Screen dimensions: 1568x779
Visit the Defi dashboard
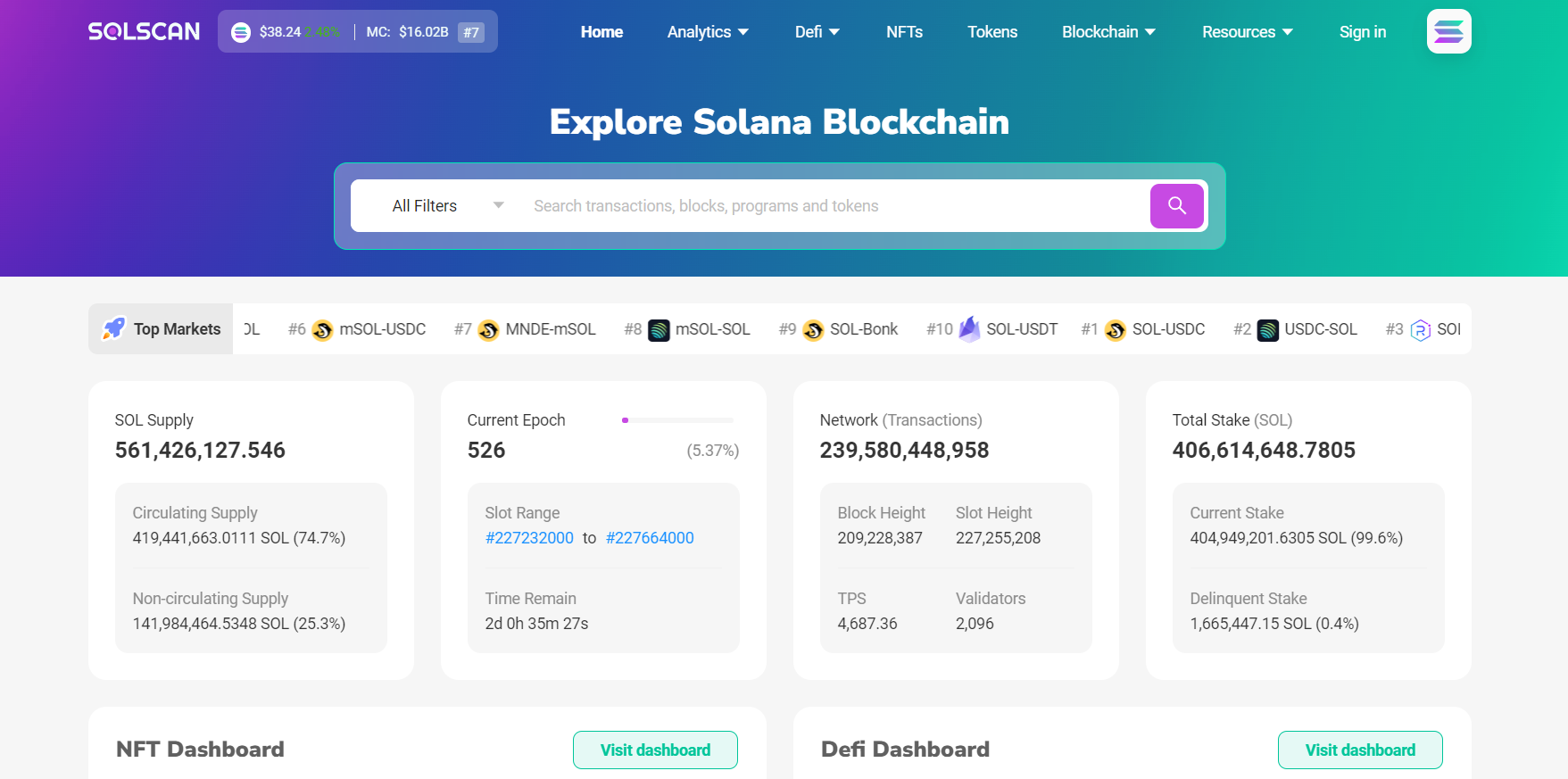(1360, 750)
